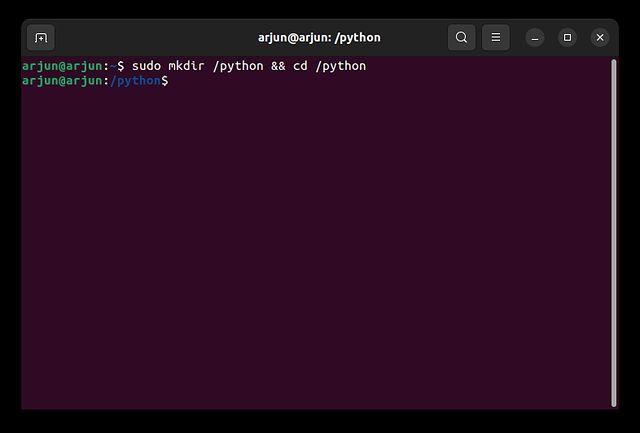
Task: Click the vertical scrollbar of the terminal
Action: click(614, 232)
